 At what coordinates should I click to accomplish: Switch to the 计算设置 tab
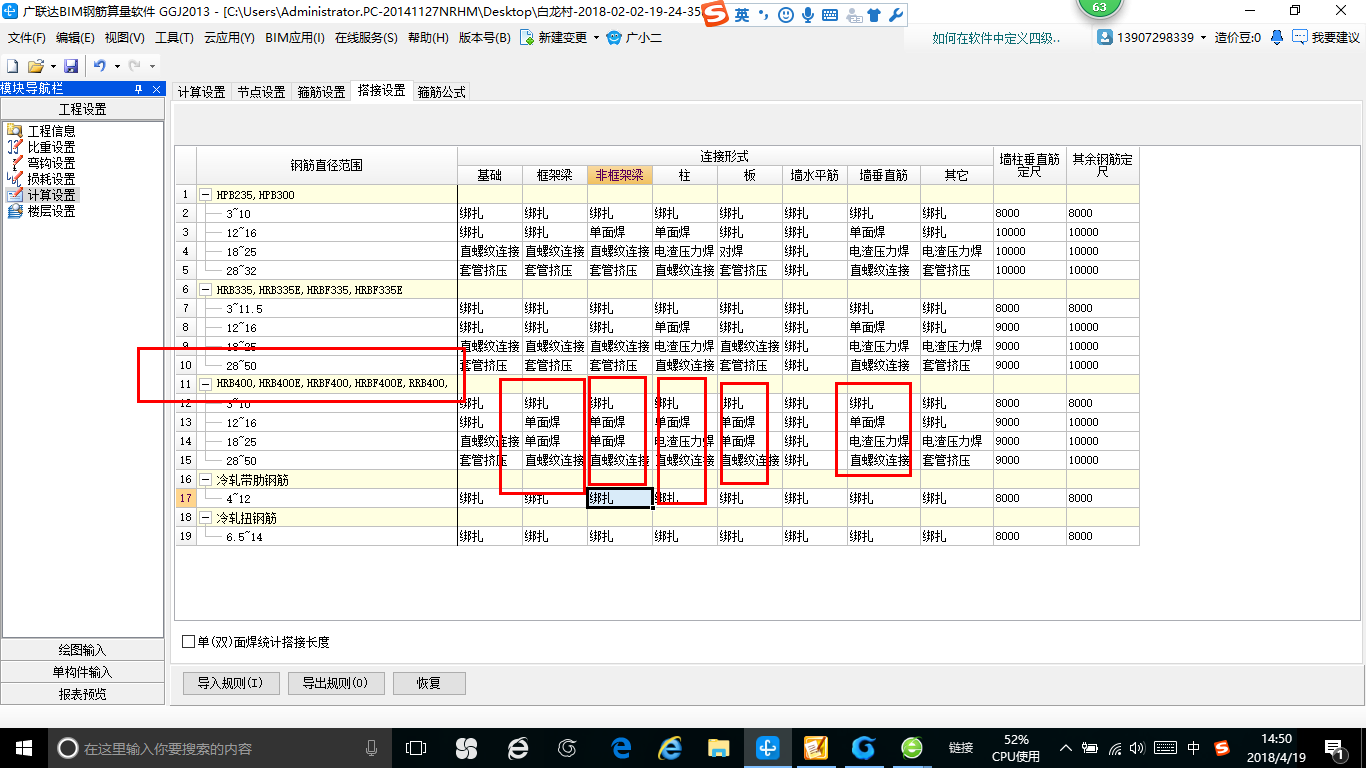[202, 92]
